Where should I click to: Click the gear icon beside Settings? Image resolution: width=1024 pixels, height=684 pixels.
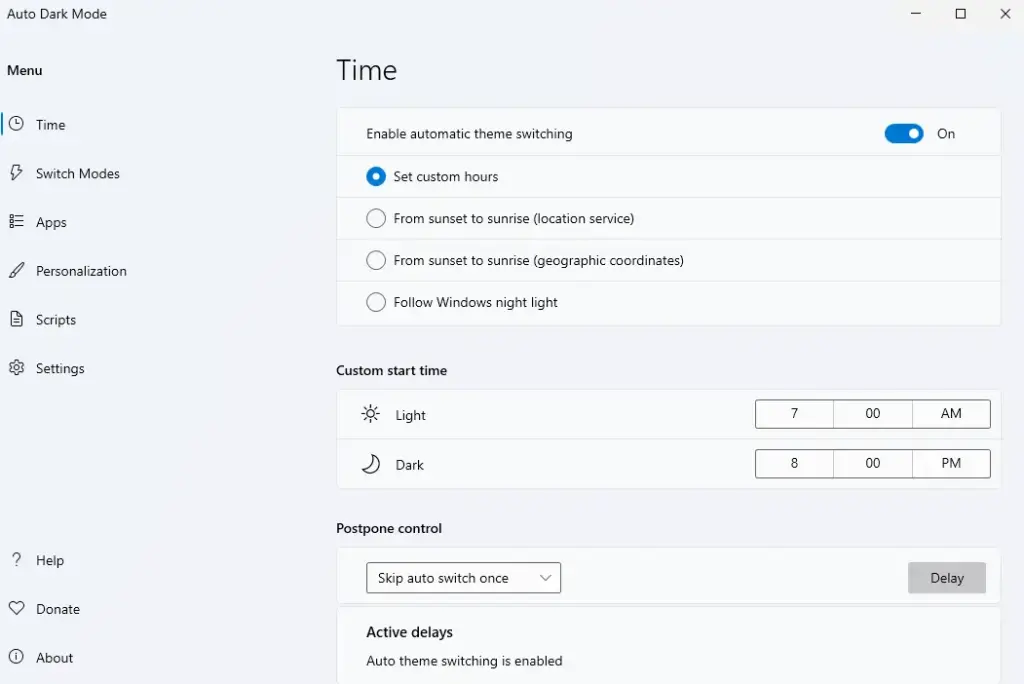point(16,368)
